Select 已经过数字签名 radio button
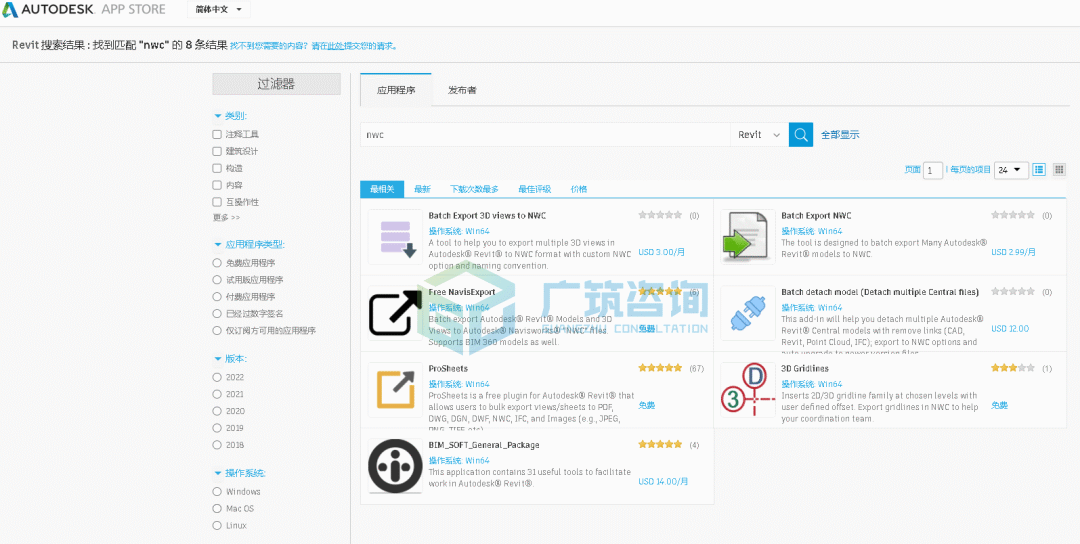Image resolution: width=1080 pixels, height=544 pixels. click(217, 313)
